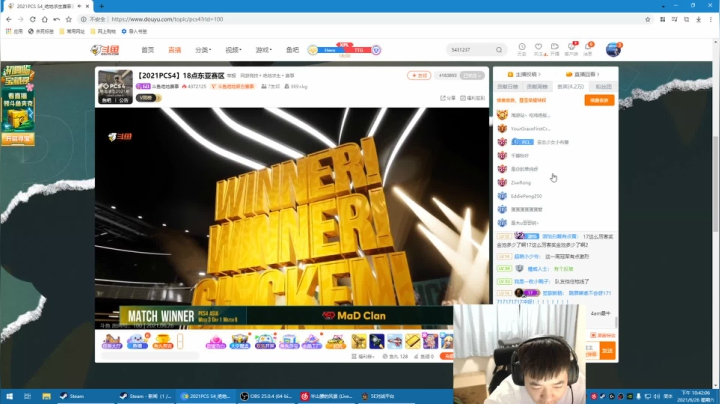Open the gold trophy activity icon

point(163,341)
